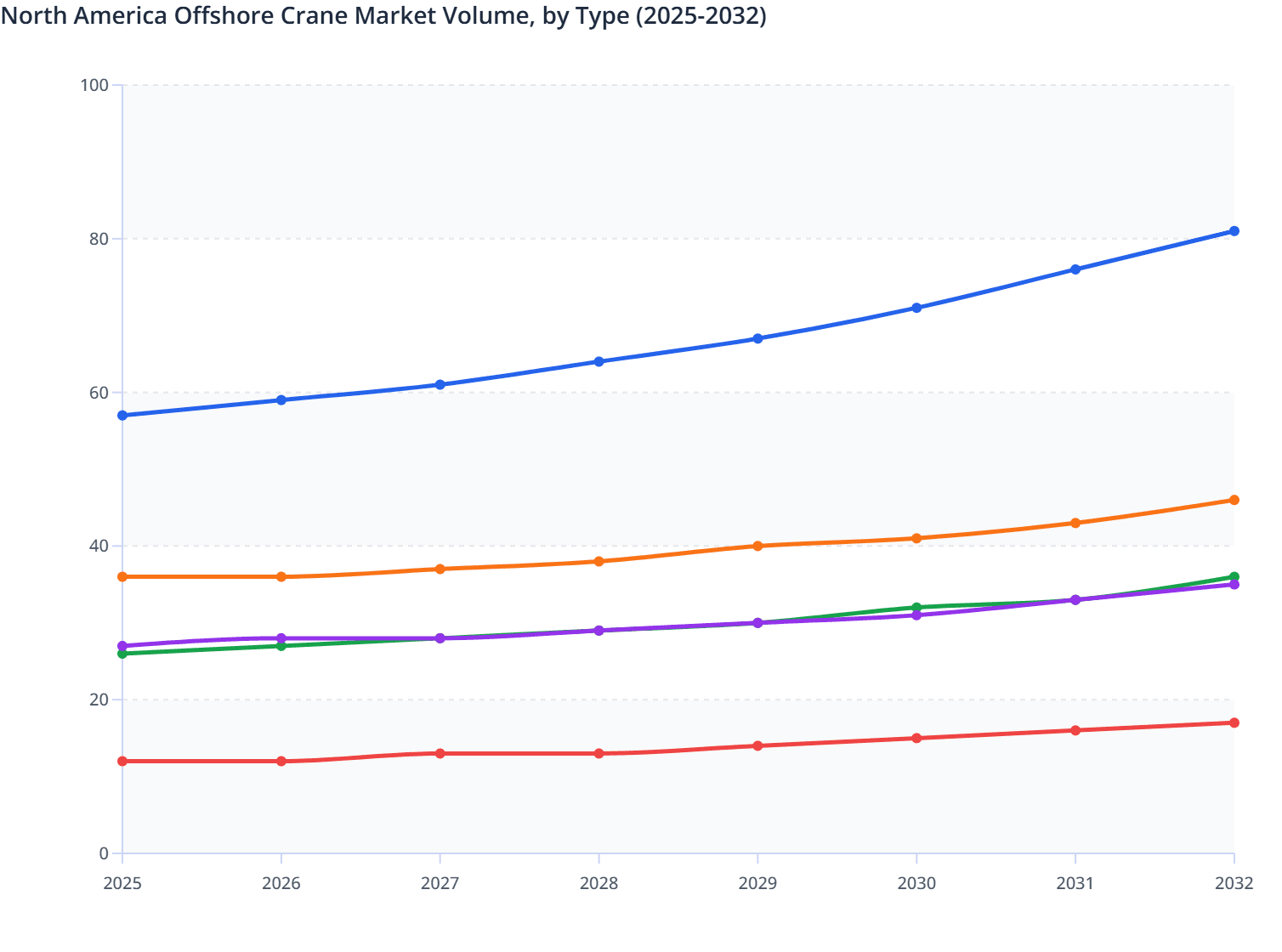Screen dimensions: 1282x952
Task: Click the orange data point at 2029
Action: (757, 546)
